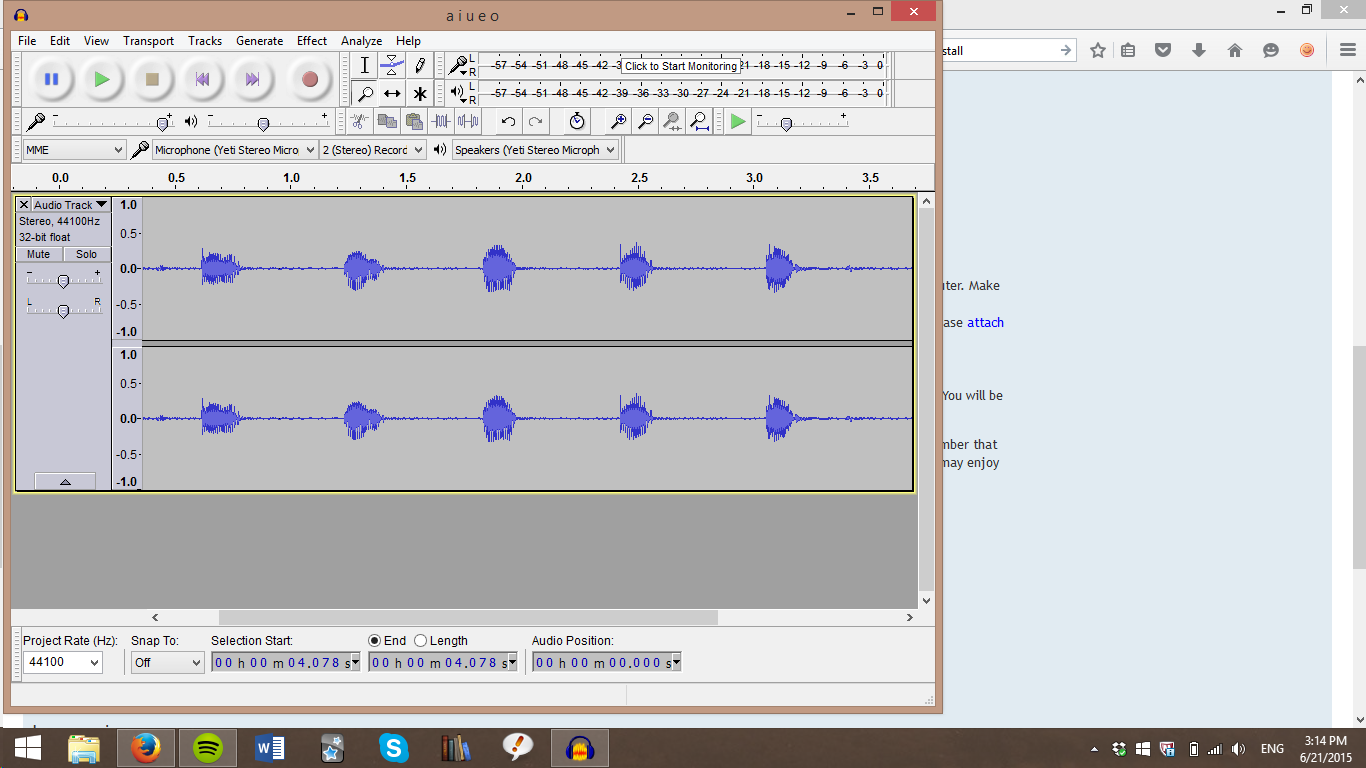The width and height of the screenshot is (1366, 768).
Task: Click the Skip to End button
Action: (x=253, y=79)
